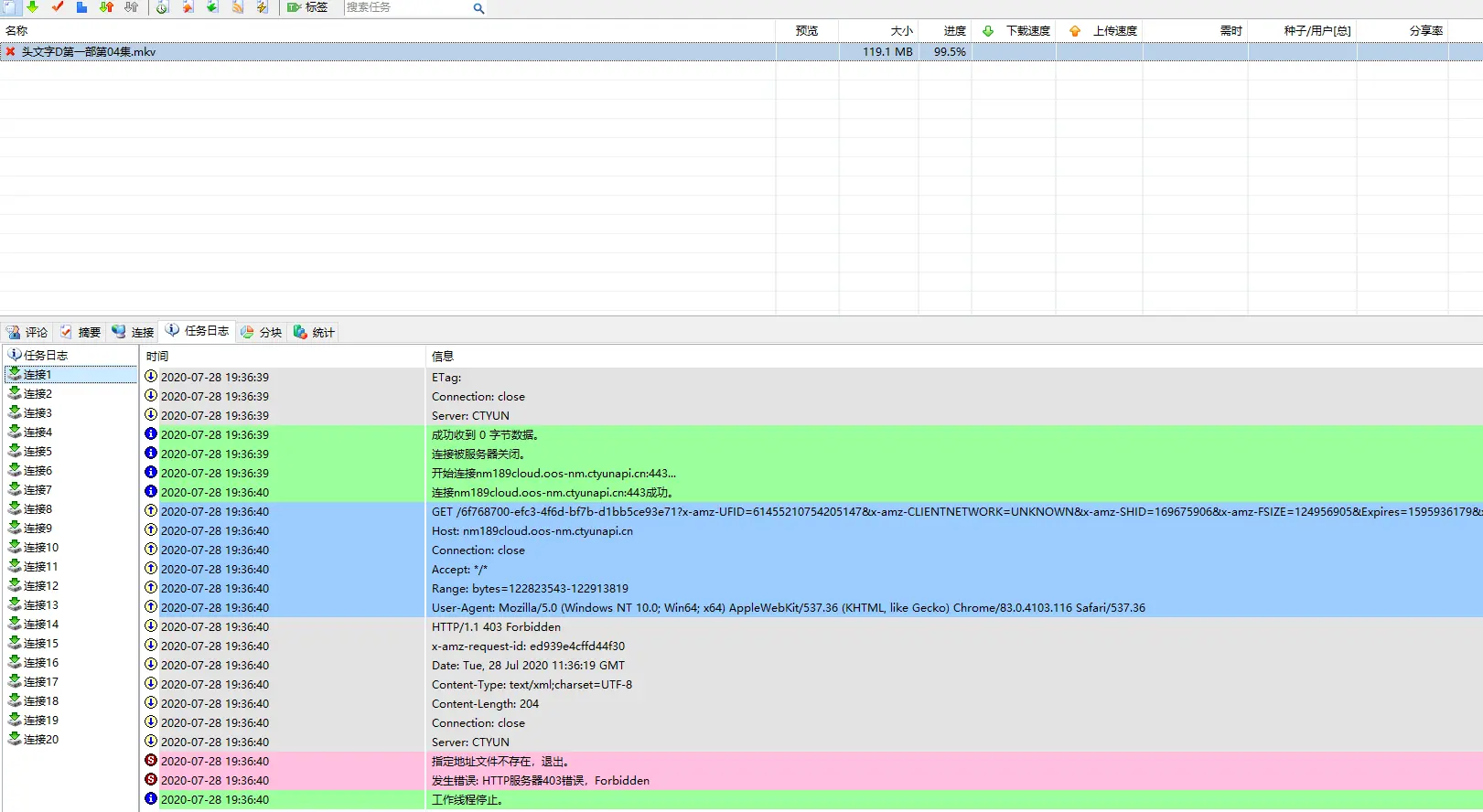Click the 信息 log column header
The width and height of the screenshot is (1483, 812).
pos(954,357)
